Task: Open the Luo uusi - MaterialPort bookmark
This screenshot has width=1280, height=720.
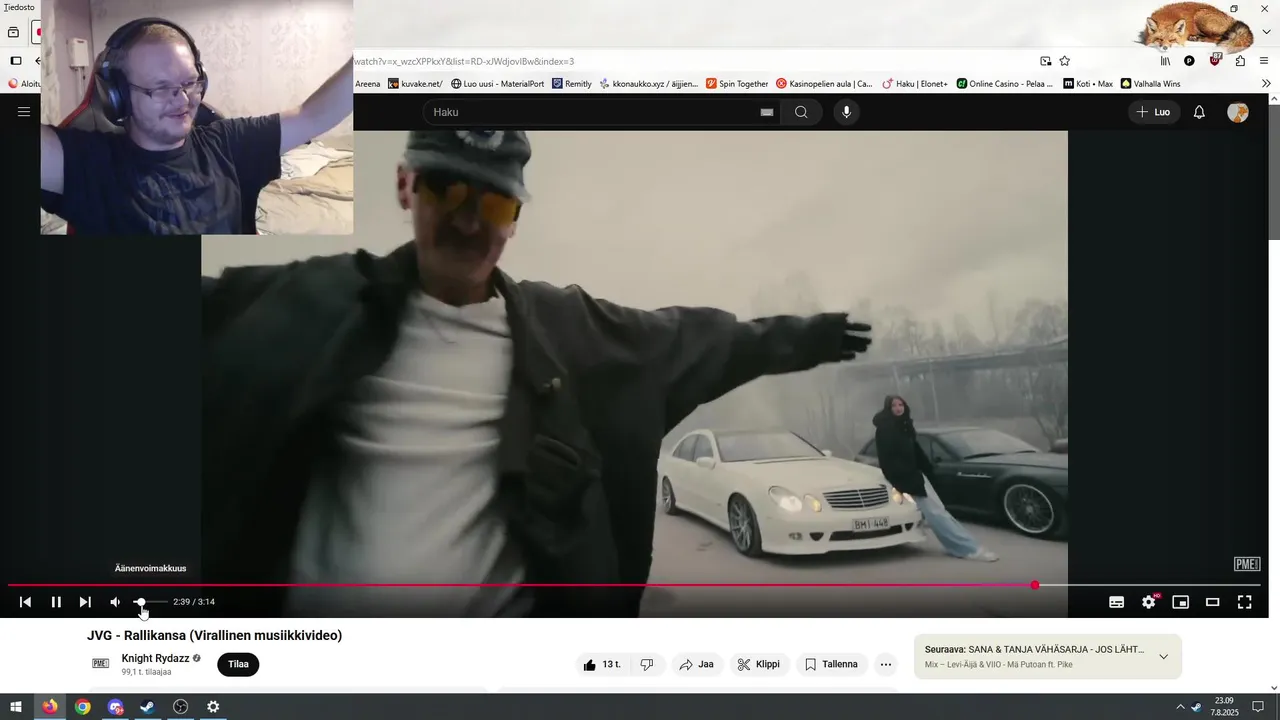Action: [498, 84]
